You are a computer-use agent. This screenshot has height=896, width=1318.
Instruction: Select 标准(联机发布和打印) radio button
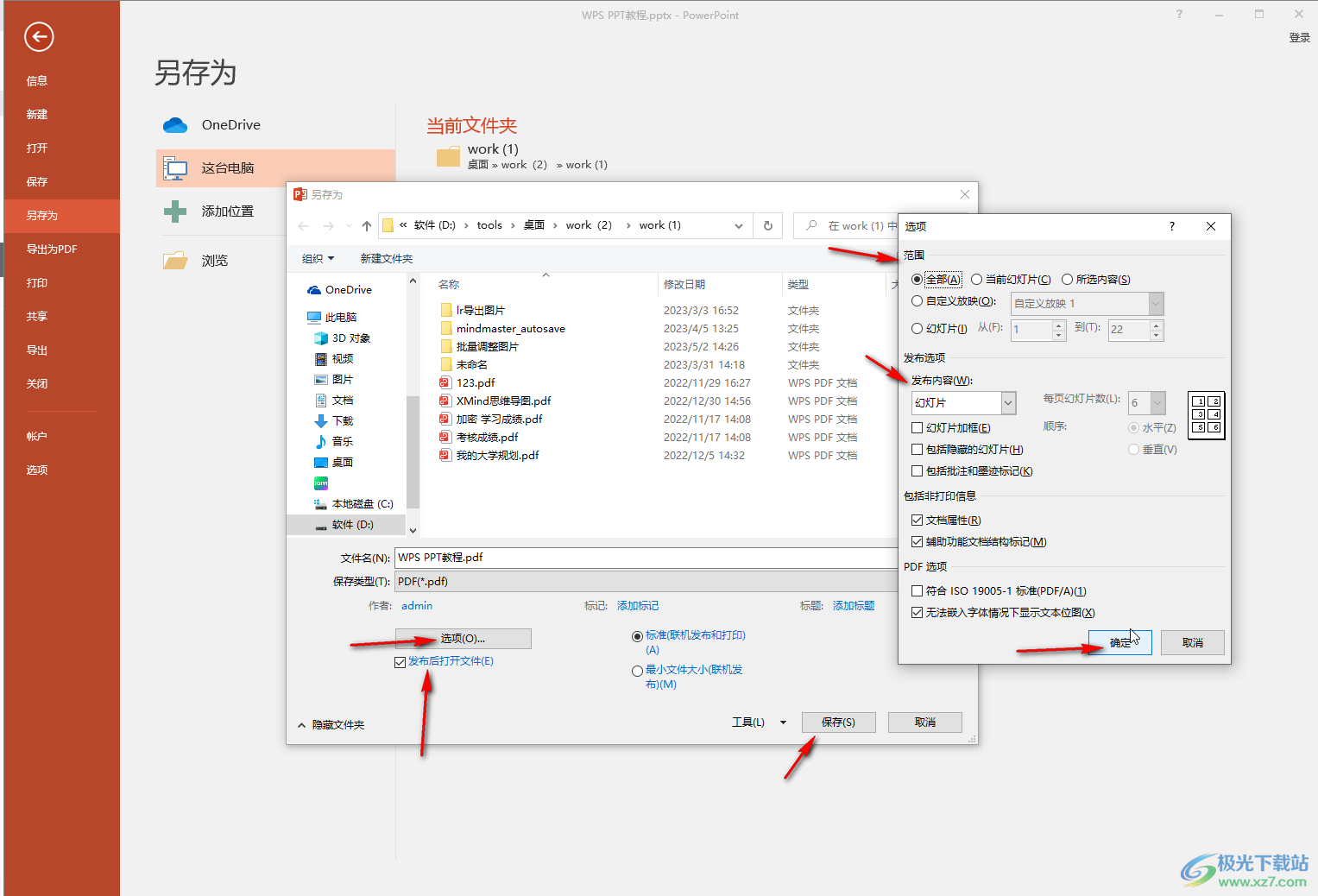pos(637,637)
